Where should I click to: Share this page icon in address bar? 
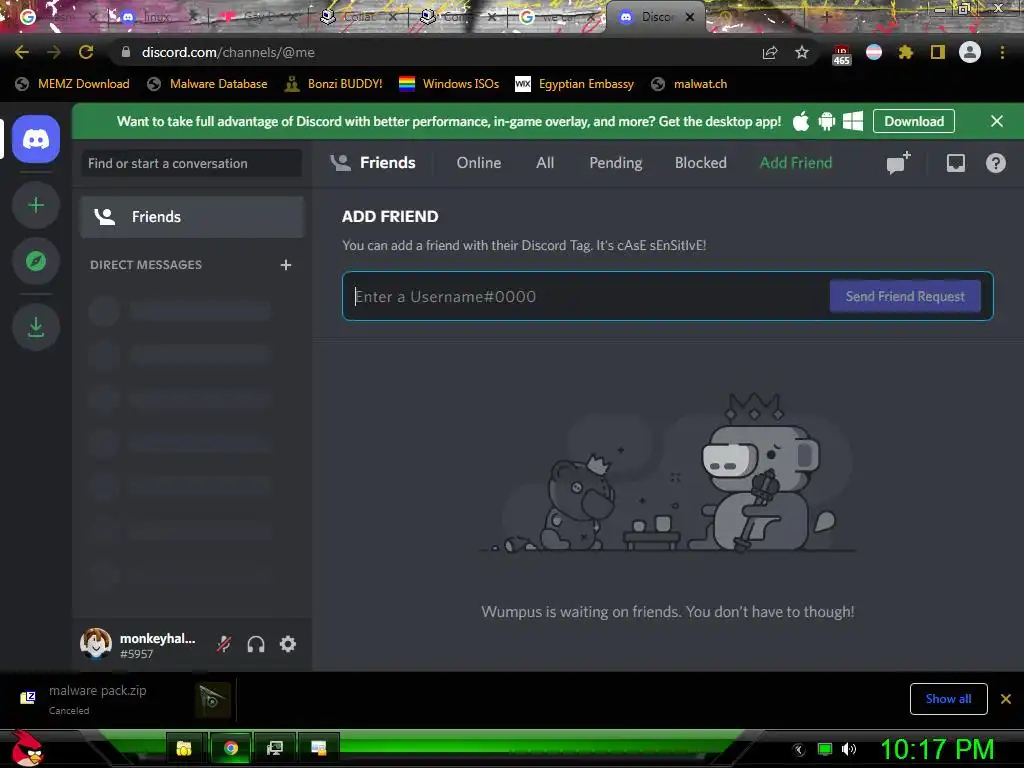tap(770, 52)
